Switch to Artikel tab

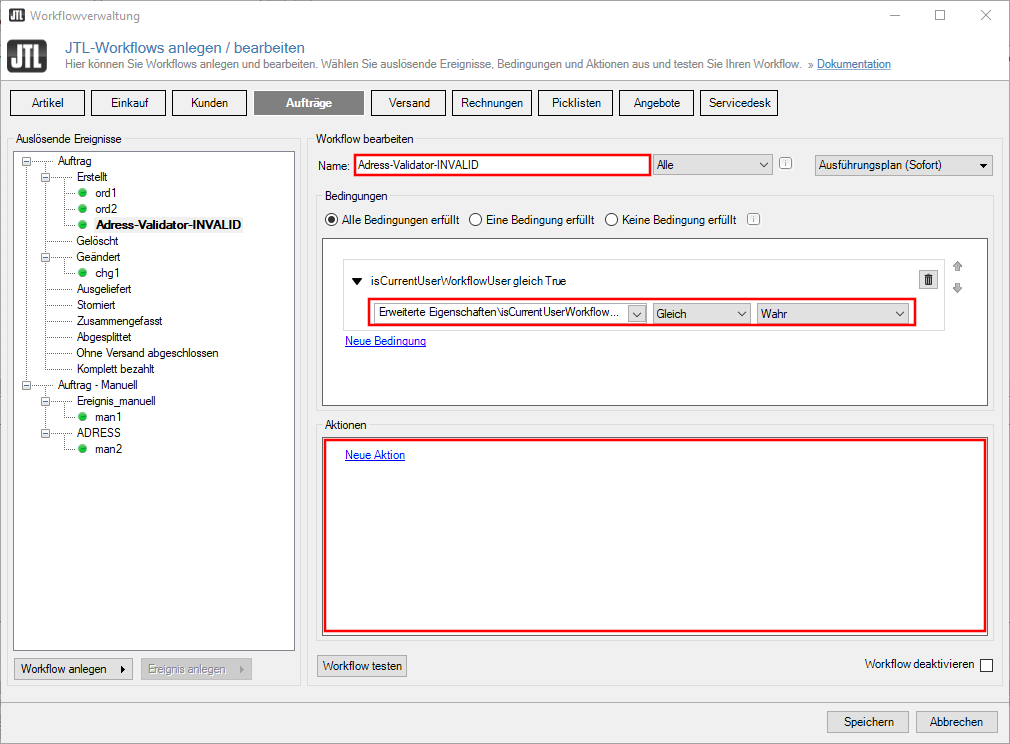[x=48, y=103]
